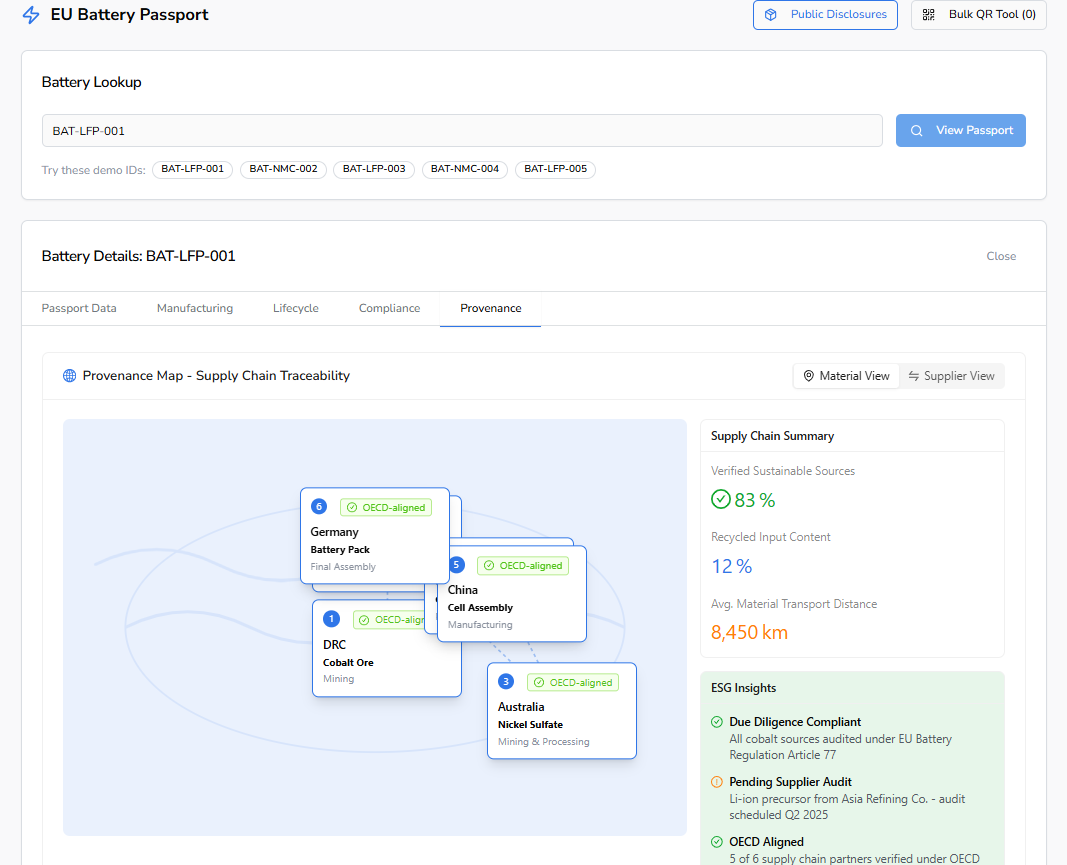The height and width of the screenshot is (865, 1067).
Task: Click the Pending Supplier Audit text
Action: point(790,782)
